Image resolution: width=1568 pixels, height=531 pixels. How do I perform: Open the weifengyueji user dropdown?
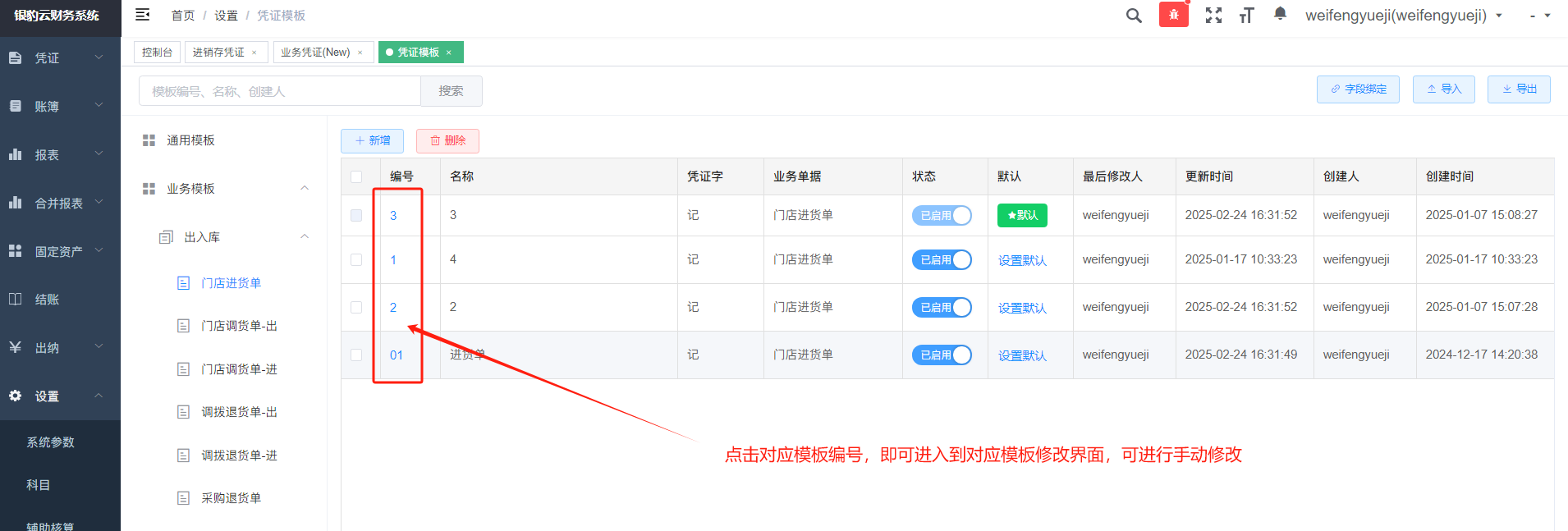[1404, 16]
